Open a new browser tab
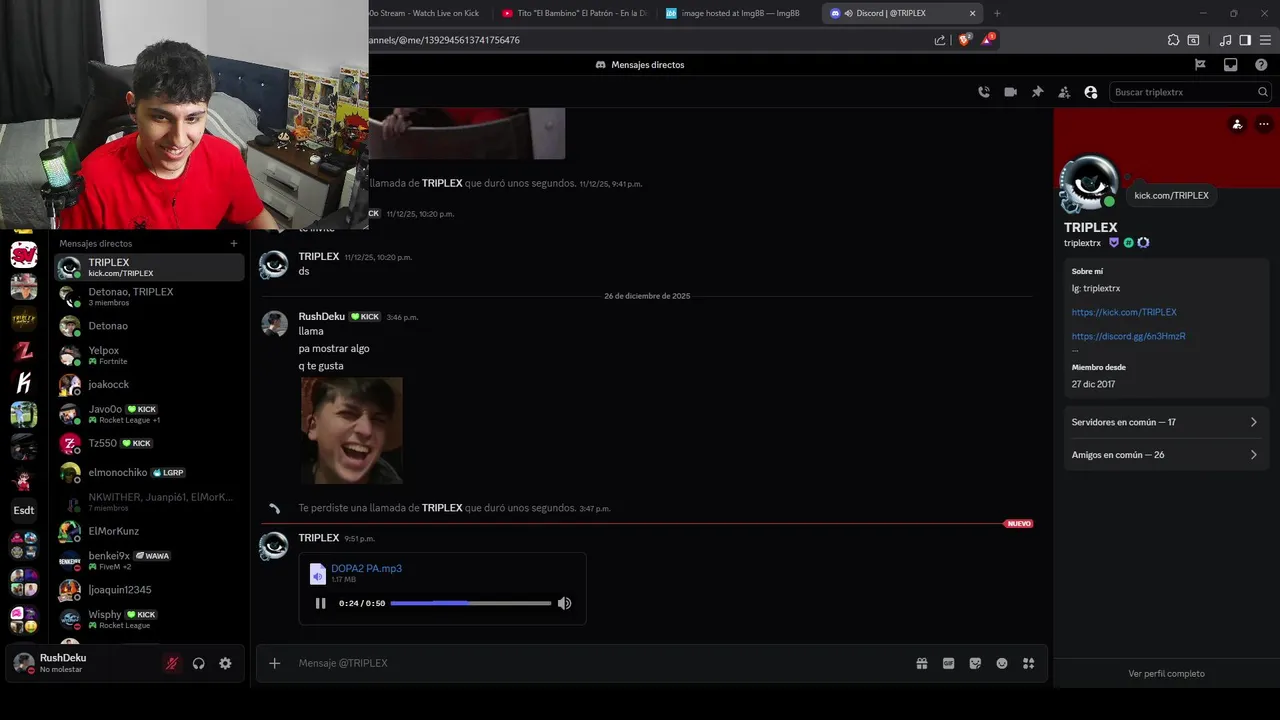 coord(997,13)
